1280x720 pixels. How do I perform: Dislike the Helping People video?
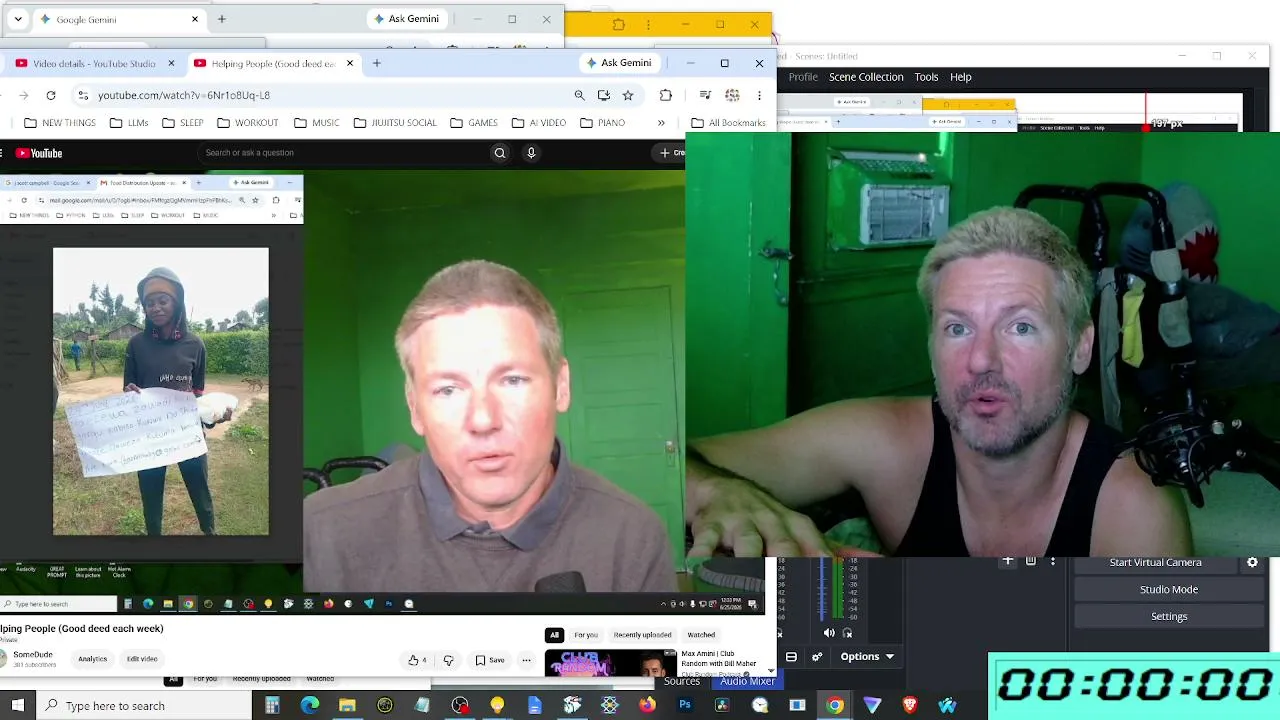[448, 660]
